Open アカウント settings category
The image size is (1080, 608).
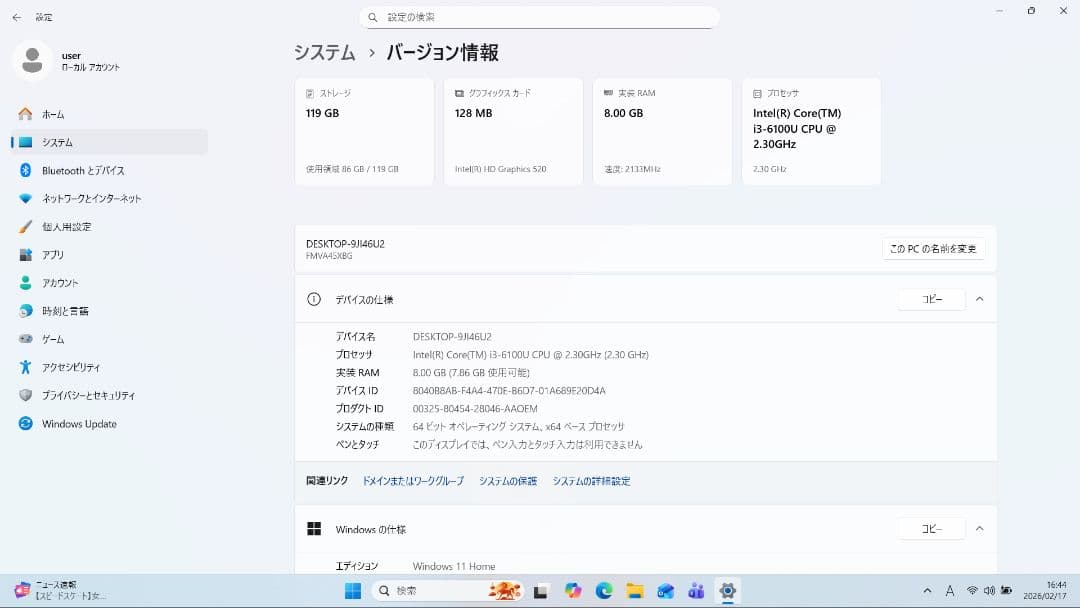59,283
